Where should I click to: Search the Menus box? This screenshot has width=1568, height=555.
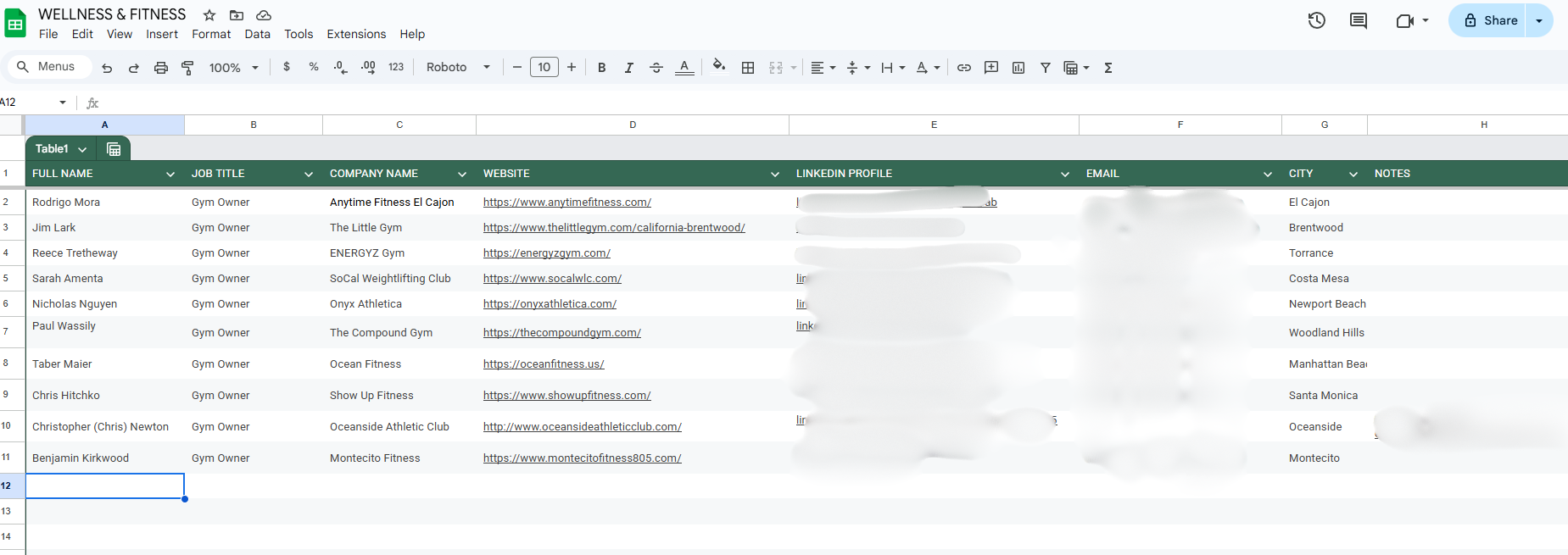49,67
